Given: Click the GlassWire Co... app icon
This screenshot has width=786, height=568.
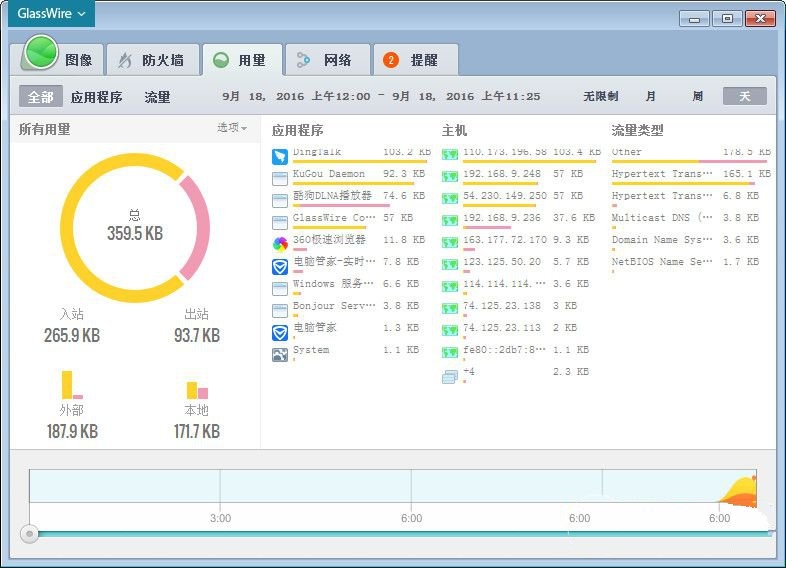Looking at the screenshot, I should [280, 223].
